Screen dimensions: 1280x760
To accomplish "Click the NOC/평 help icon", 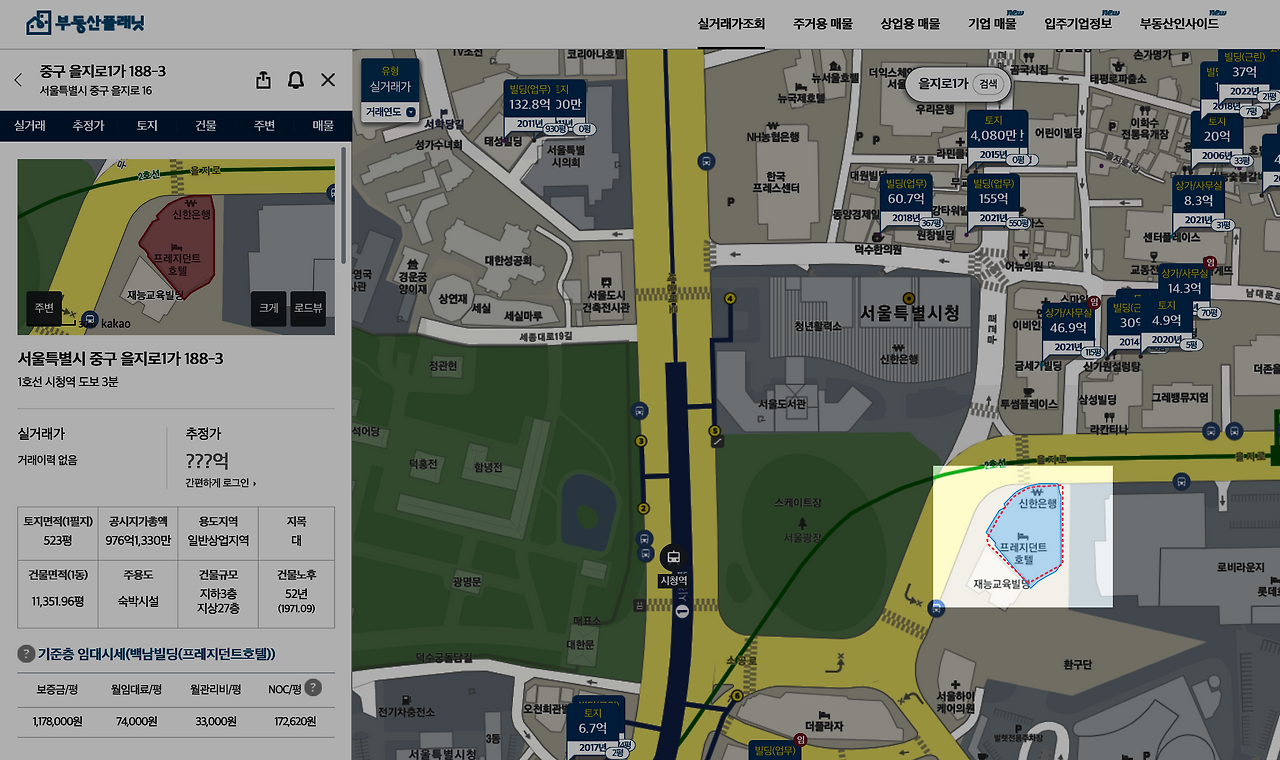I will 313,688.
